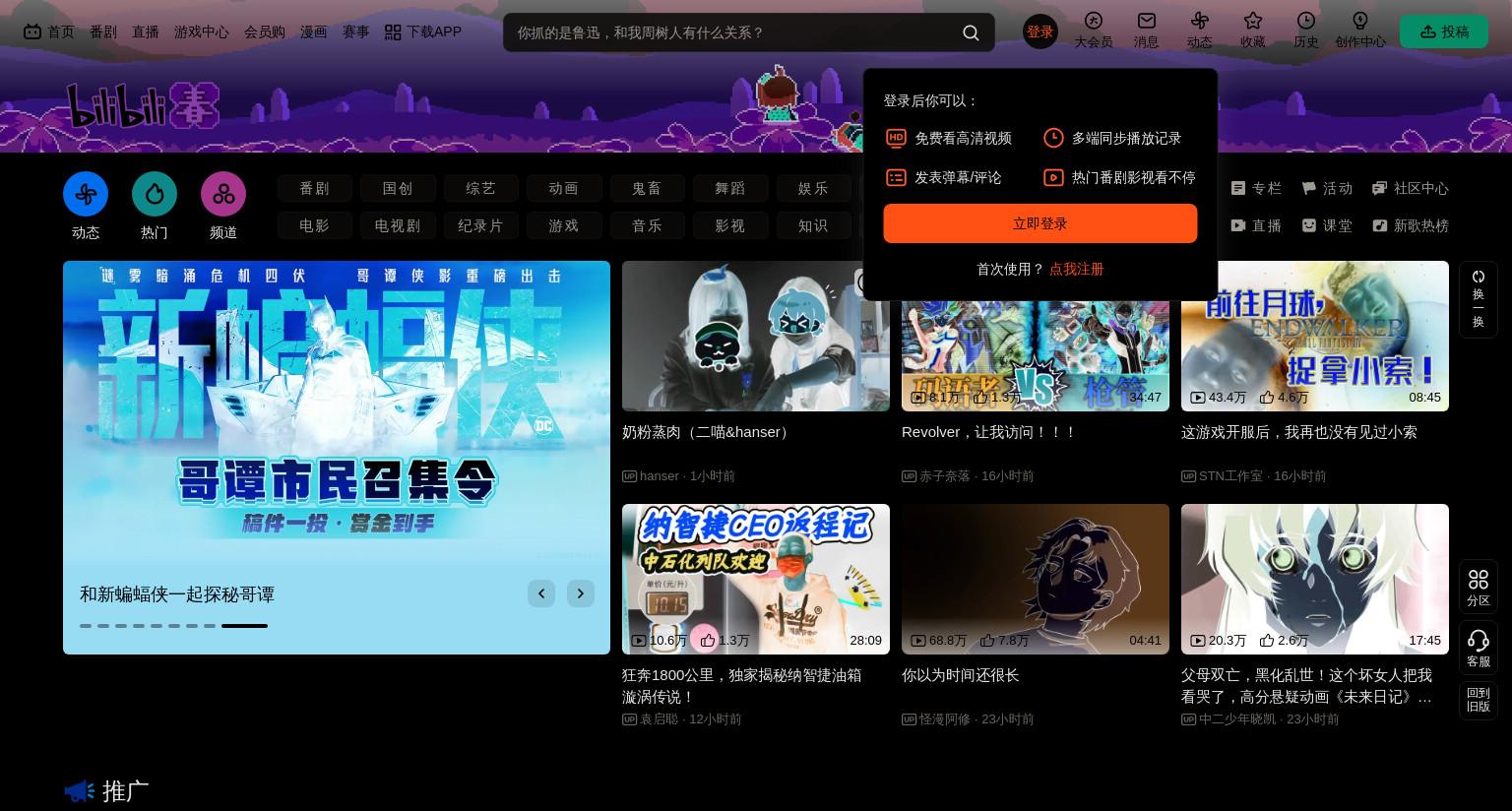
Task: Click 回到旧版 button
Action: pyautogui.click(x=1478, y=700)
